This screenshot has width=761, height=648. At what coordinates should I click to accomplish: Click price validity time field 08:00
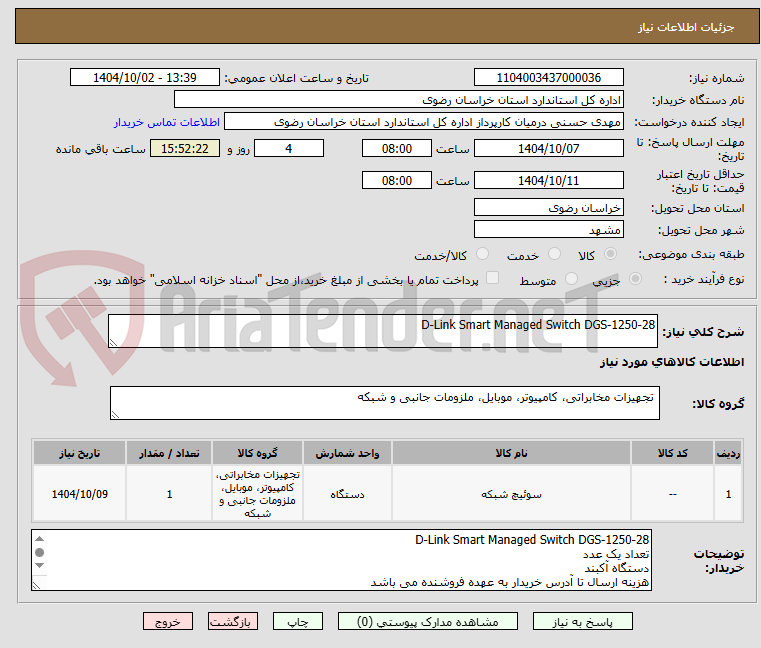(x=397, y=181)
